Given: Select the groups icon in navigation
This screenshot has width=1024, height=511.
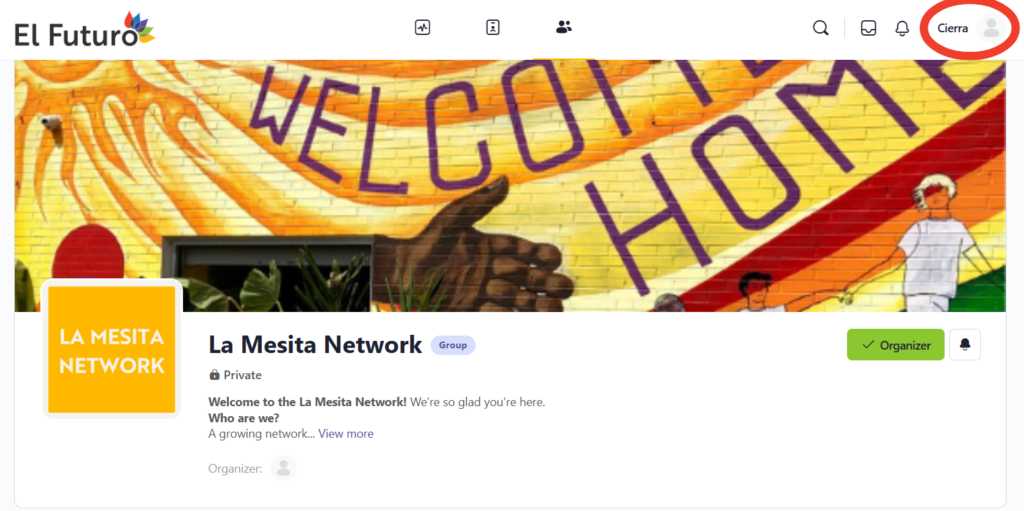Looking at the screenshot, I should pyautogui.click(x=564, y=27).
